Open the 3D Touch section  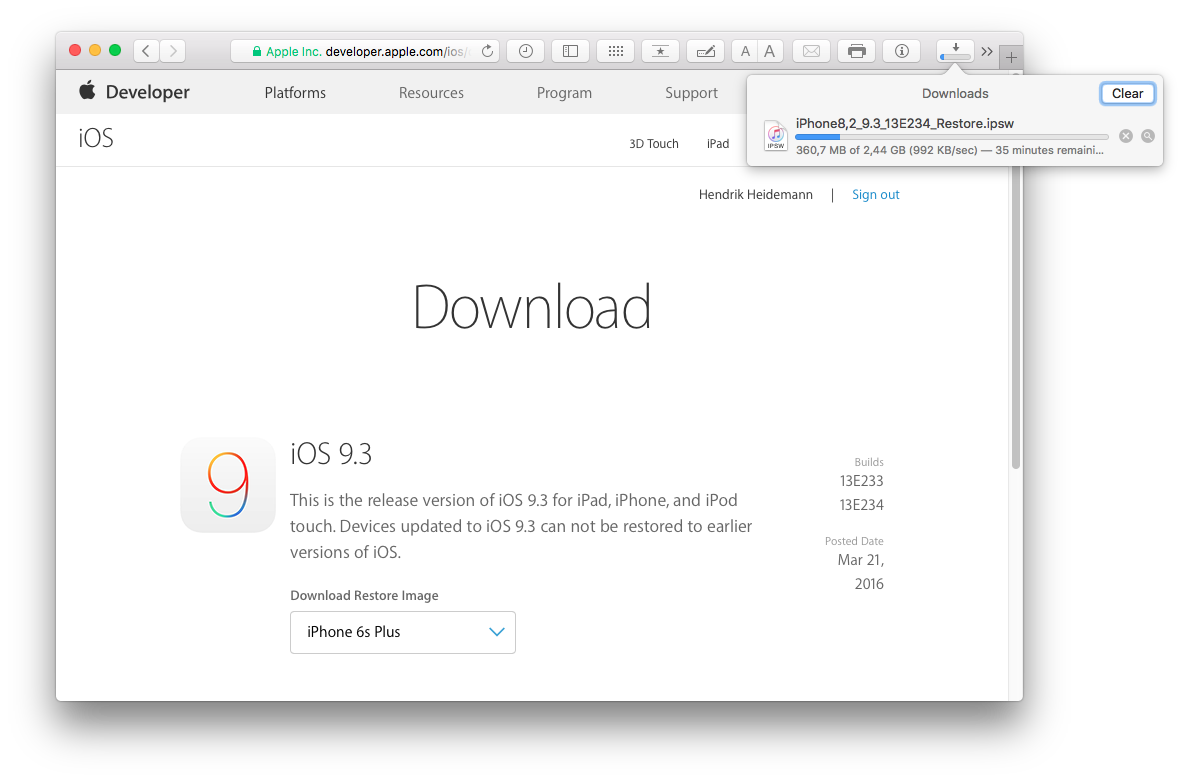pyautogui.click(x=654, y=143)
